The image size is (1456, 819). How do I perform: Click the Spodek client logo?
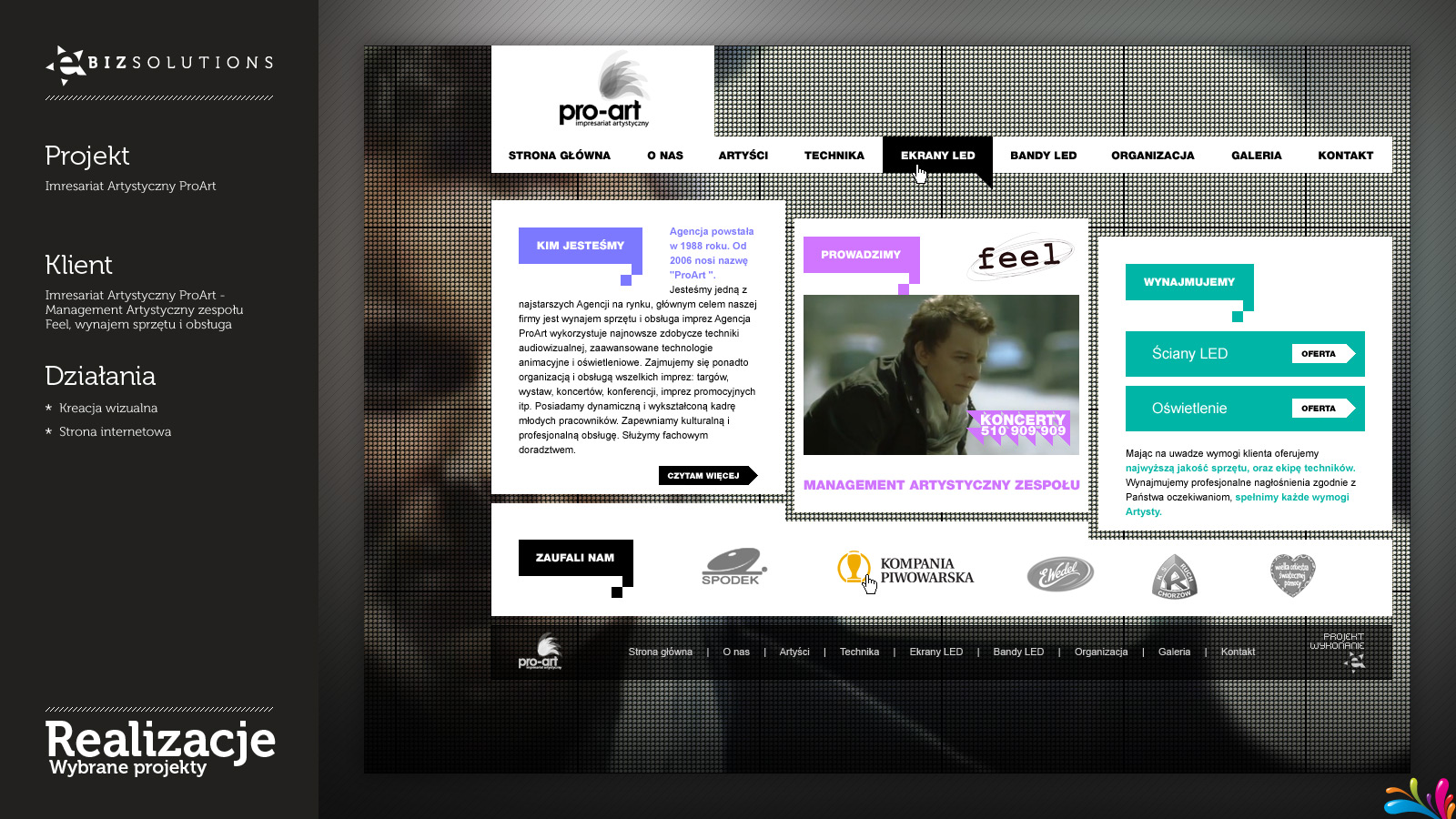click(733, 567)
